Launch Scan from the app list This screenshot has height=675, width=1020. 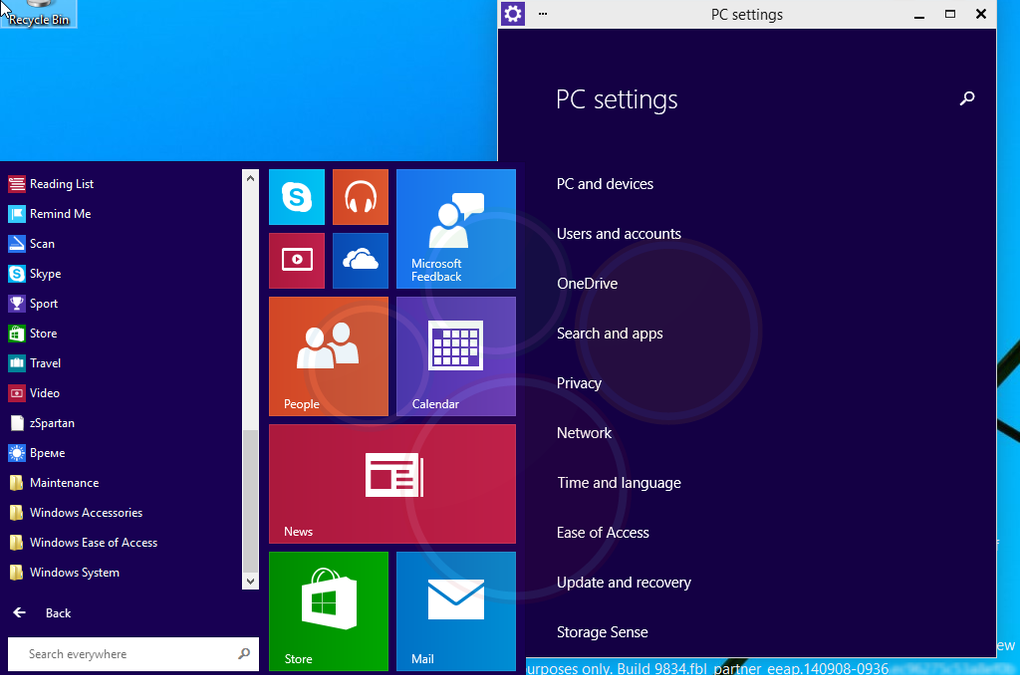[x=31, y=244]
